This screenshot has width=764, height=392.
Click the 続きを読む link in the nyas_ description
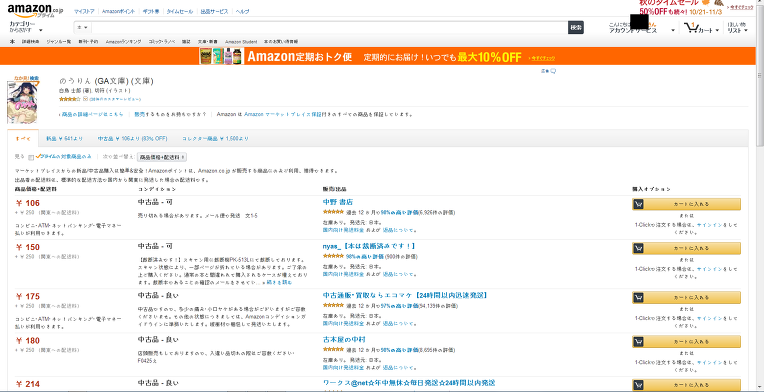[279, 282]
